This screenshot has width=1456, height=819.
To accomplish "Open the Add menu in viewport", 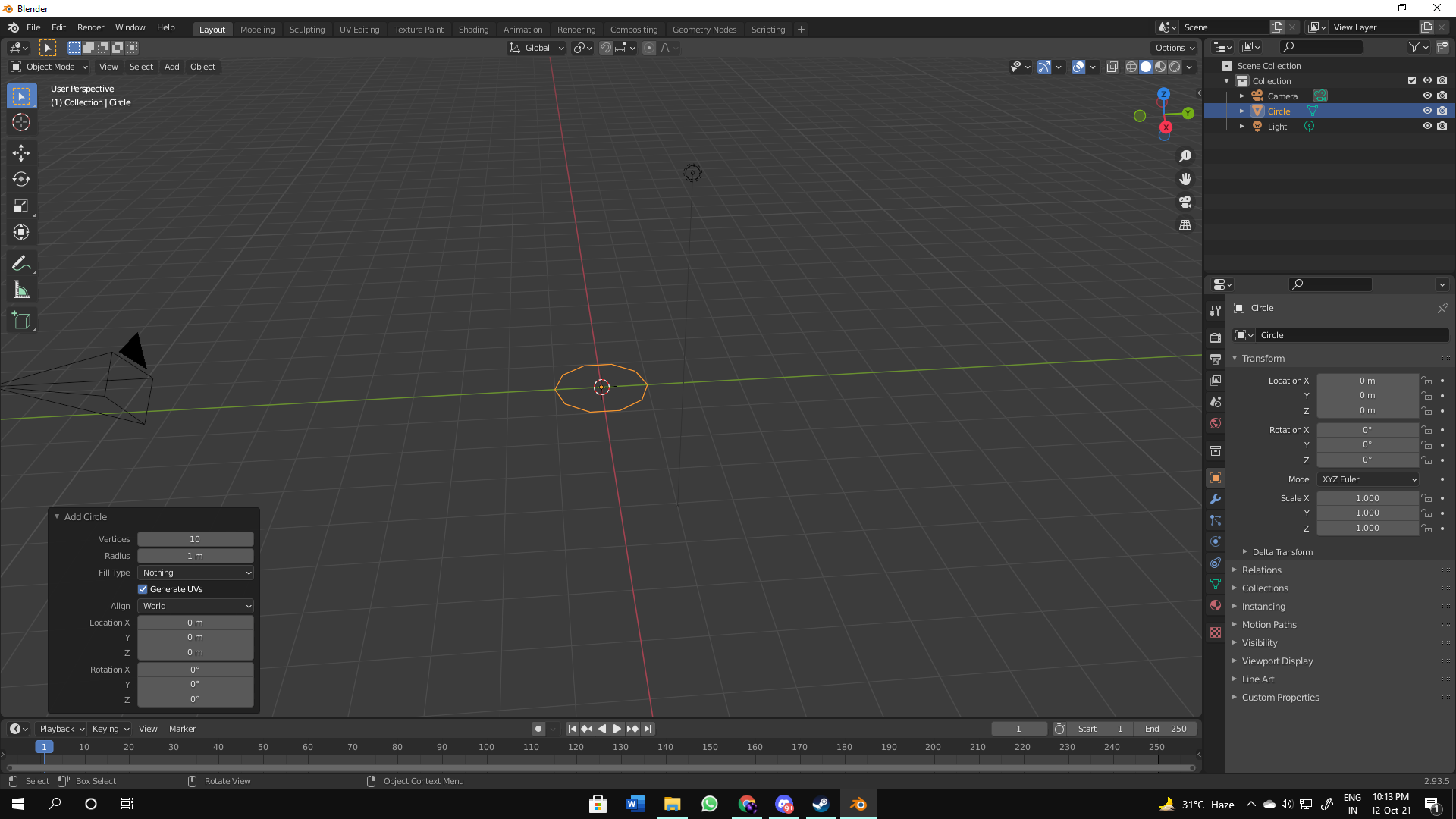I will [x=172, y=67].
